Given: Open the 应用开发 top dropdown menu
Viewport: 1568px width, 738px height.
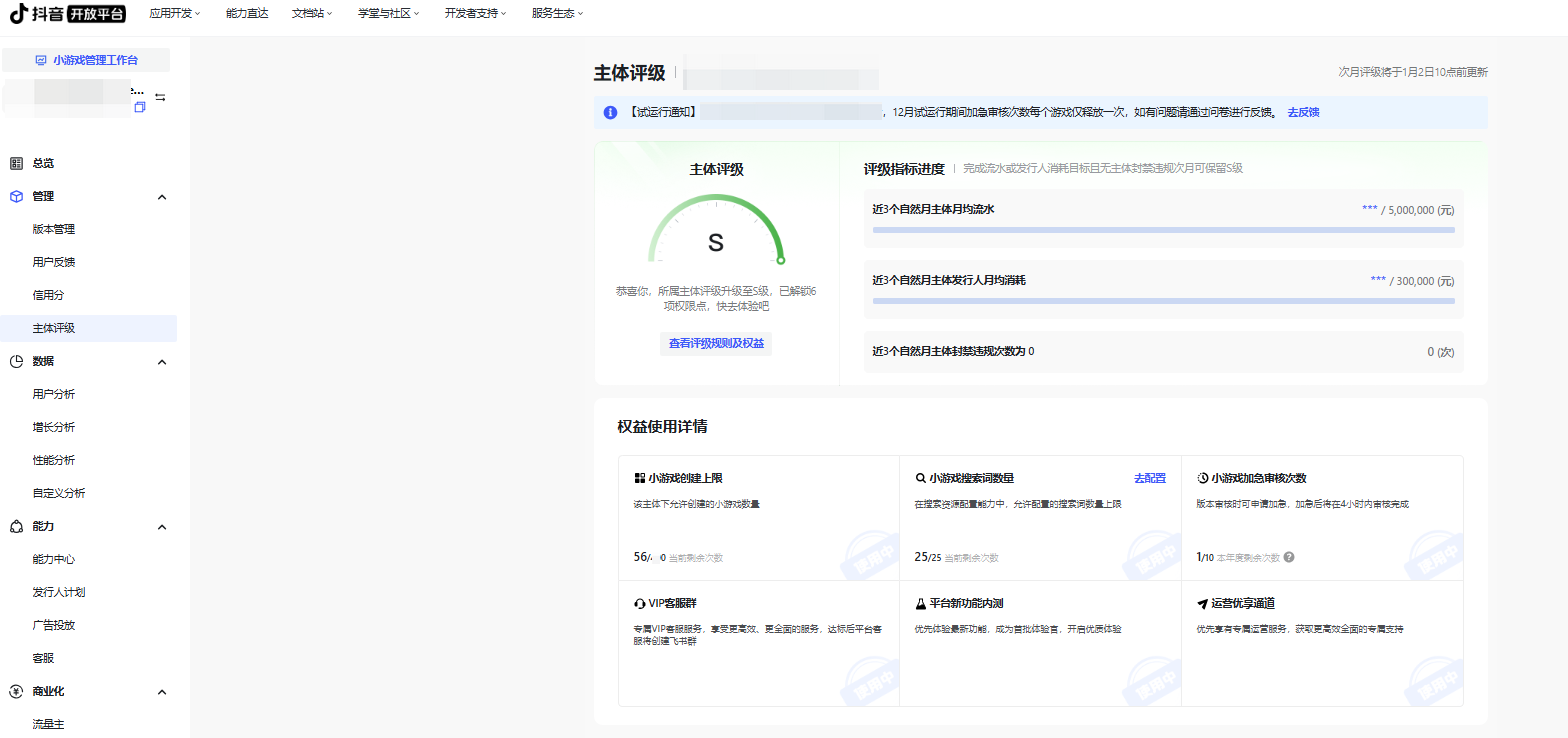Looking at the screenshot, I should (174, 13).
